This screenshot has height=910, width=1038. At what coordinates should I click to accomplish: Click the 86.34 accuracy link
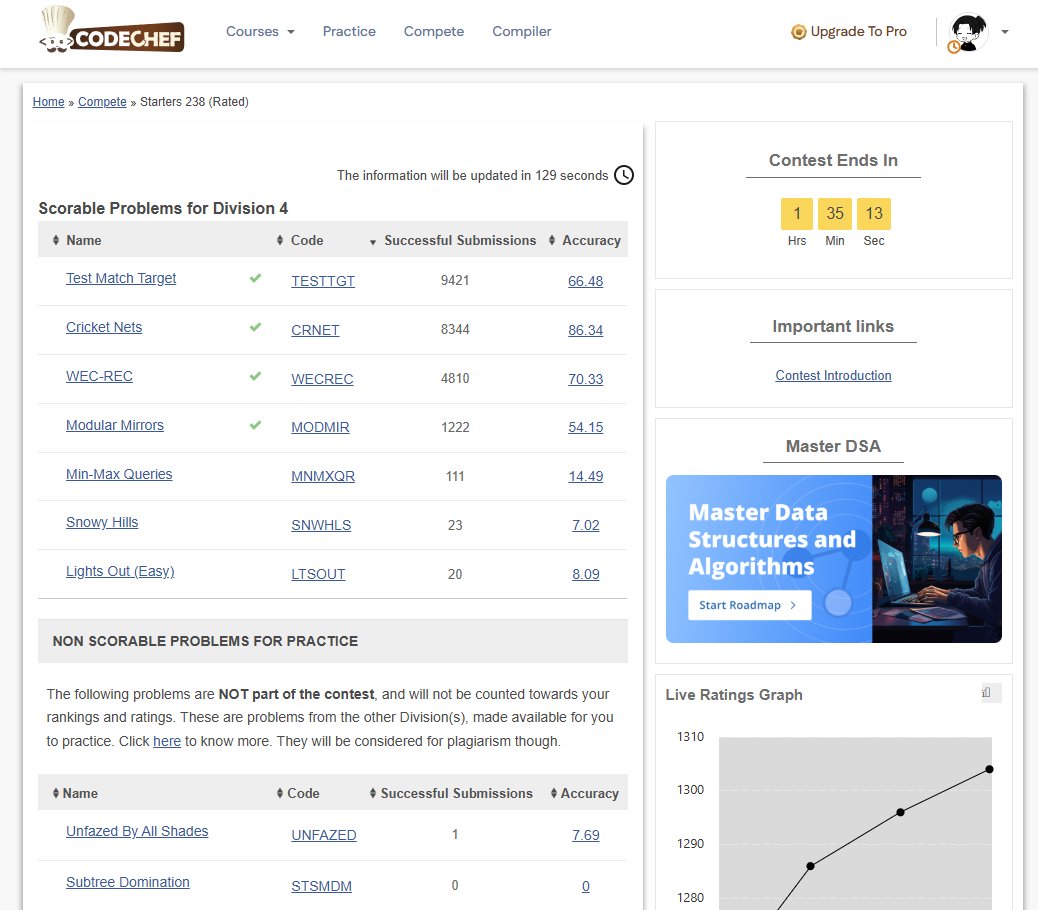point(586,330)
